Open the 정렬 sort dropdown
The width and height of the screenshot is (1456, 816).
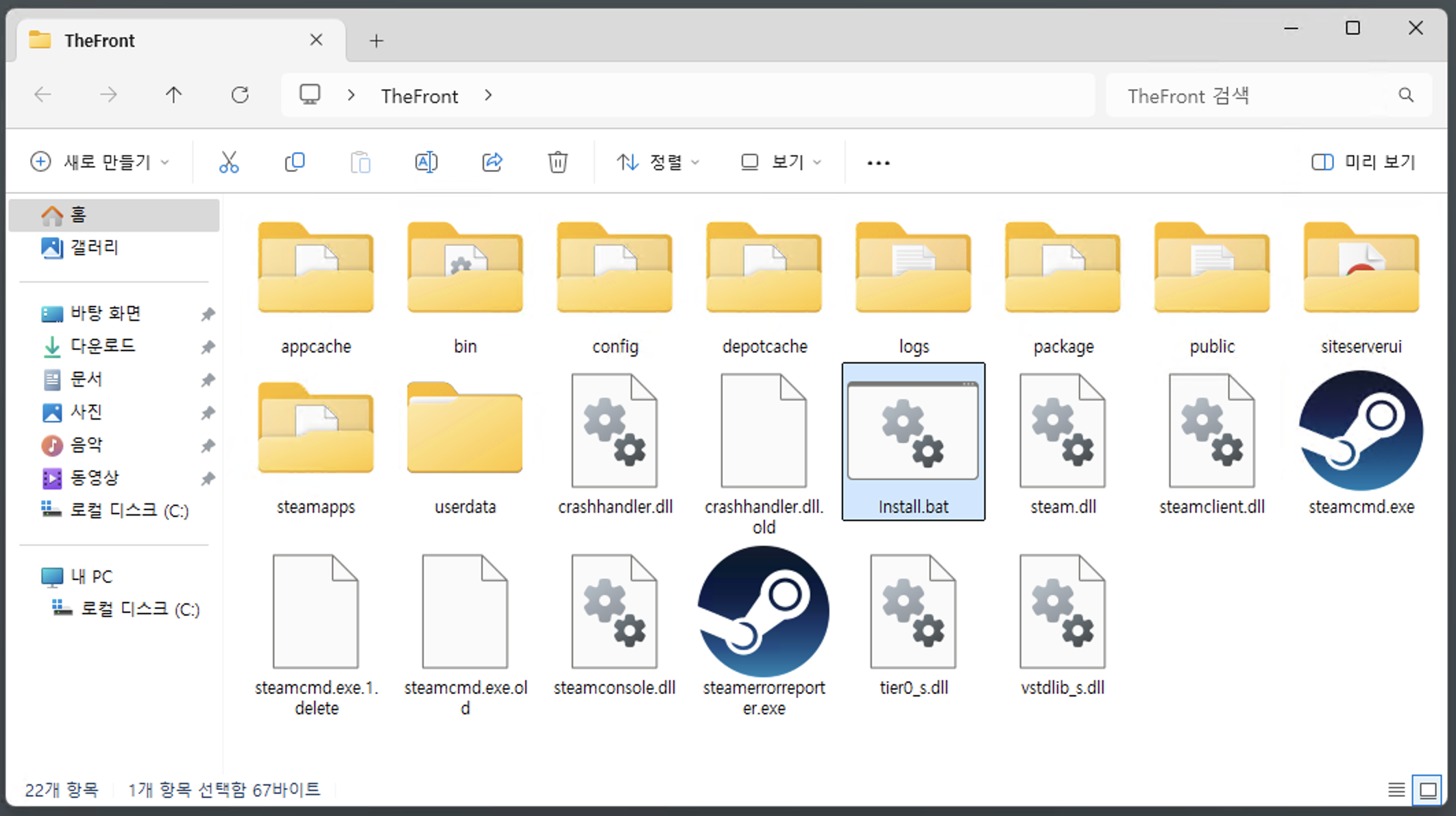click(658, 163)
